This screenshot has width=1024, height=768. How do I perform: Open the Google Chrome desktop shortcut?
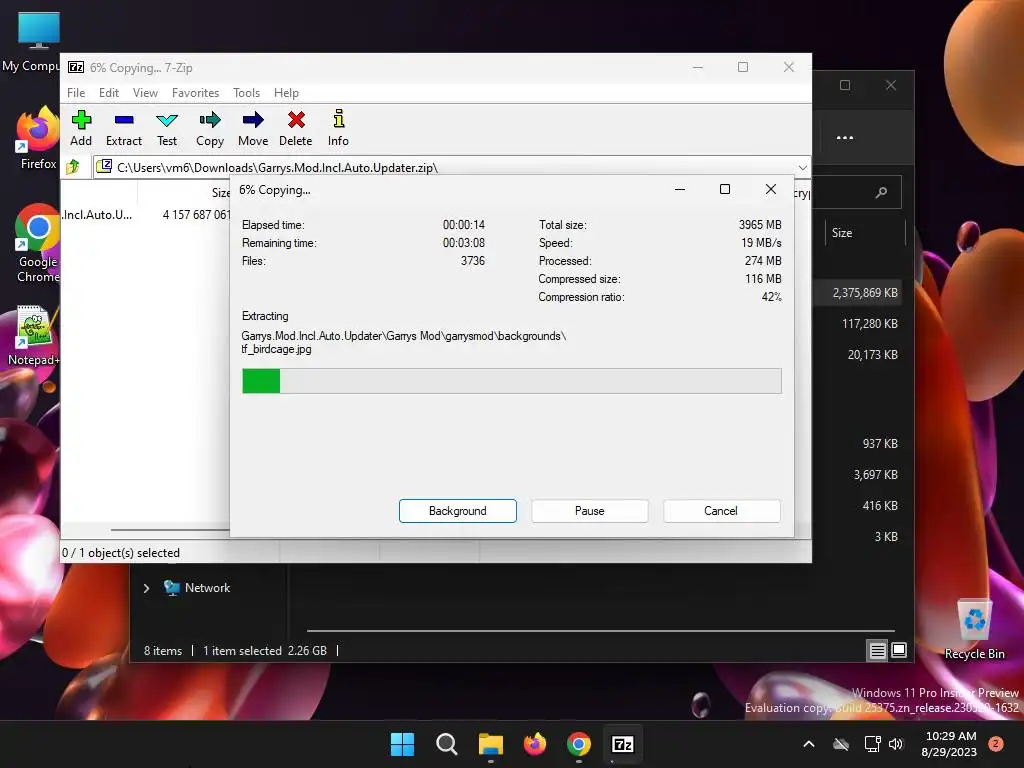click(x=38, y=244)
